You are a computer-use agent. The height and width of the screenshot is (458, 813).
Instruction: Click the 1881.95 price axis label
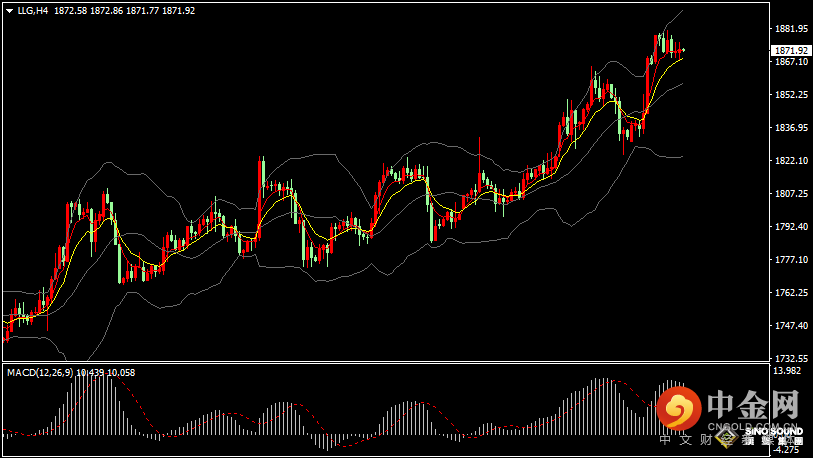[790, 29]
